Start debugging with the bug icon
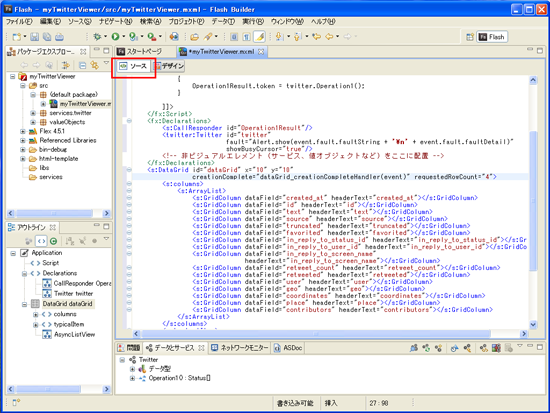The width and height of the screenshot is (550, 413). [x=97, y=36]
